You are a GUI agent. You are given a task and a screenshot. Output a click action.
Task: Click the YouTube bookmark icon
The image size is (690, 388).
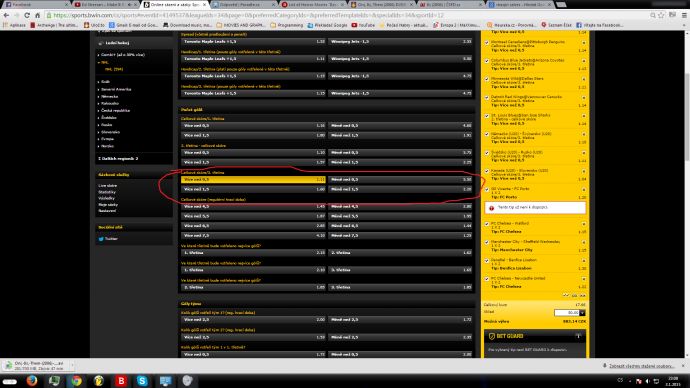coord(354,25)
